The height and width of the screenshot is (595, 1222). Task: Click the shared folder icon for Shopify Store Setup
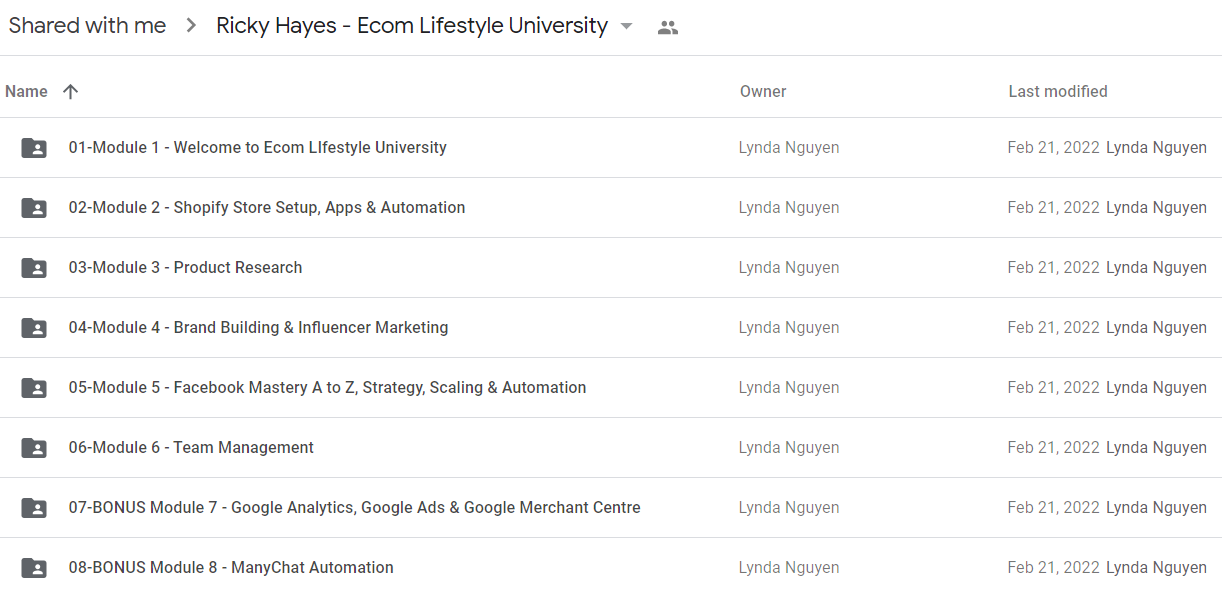(34, 208)
